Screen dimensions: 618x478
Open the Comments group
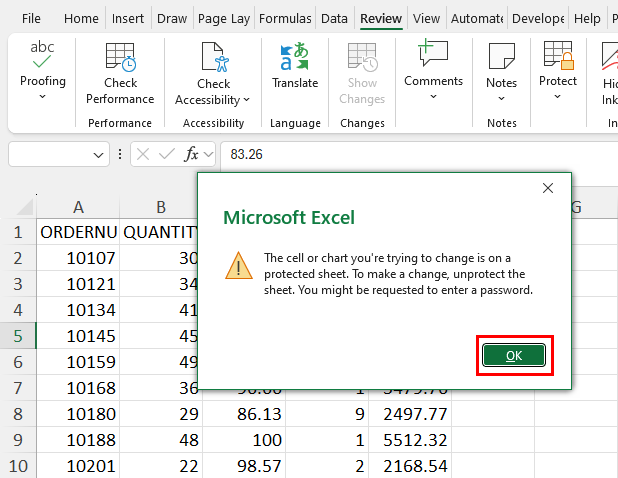pos(433,70)
